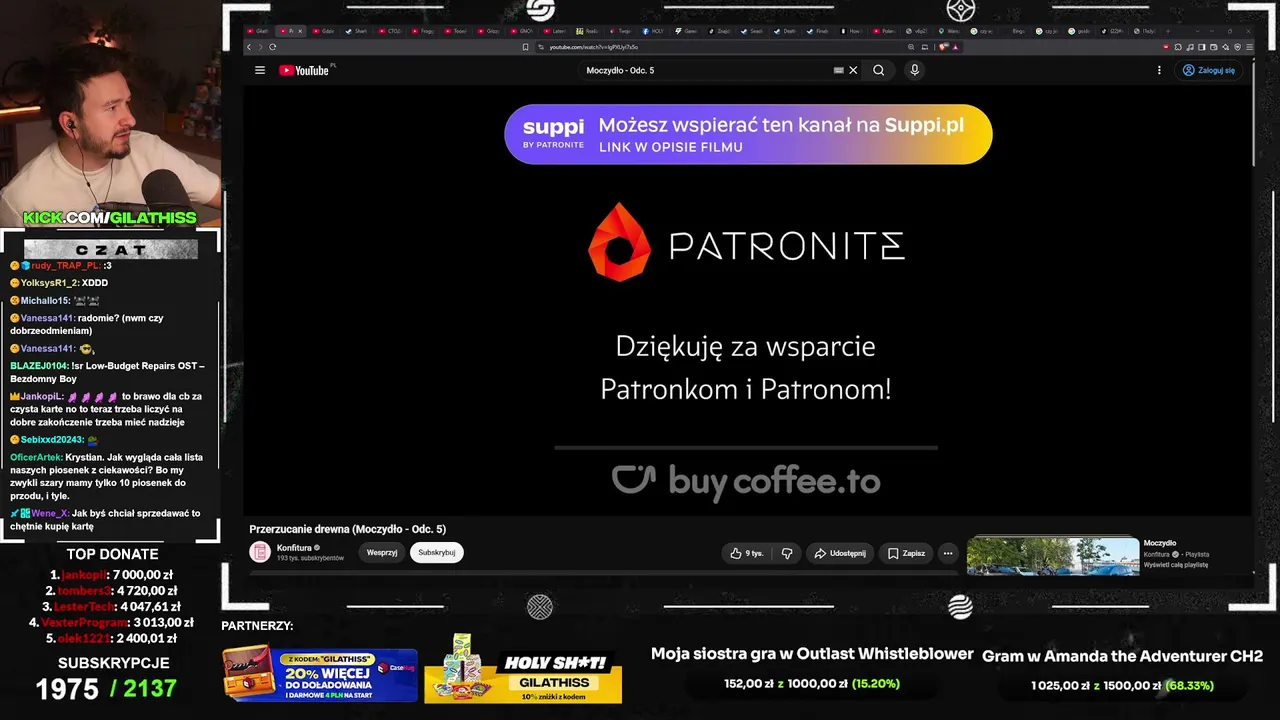This screenshot has width=1280, height=720.
Task: Click chat username JankopiL in chat
Action: [42, 397]
